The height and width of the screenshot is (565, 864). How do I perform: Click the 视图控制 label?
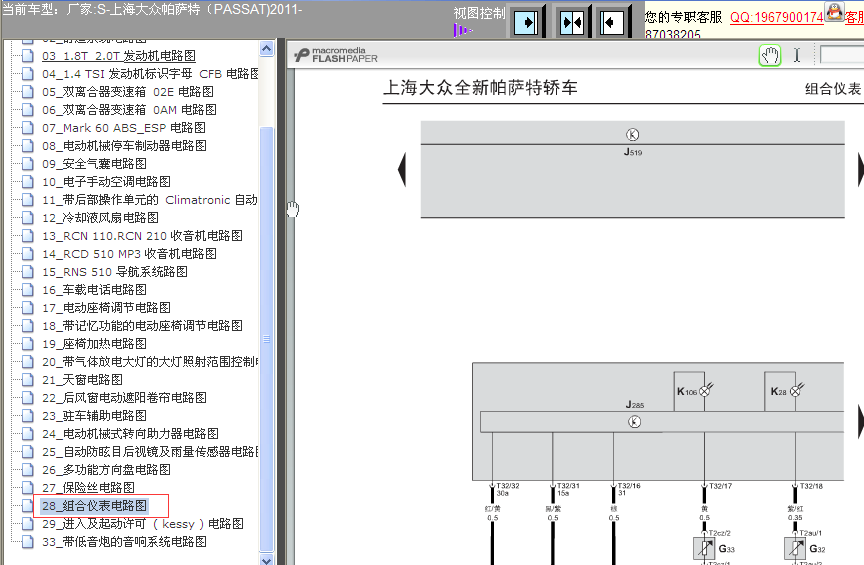479,13
